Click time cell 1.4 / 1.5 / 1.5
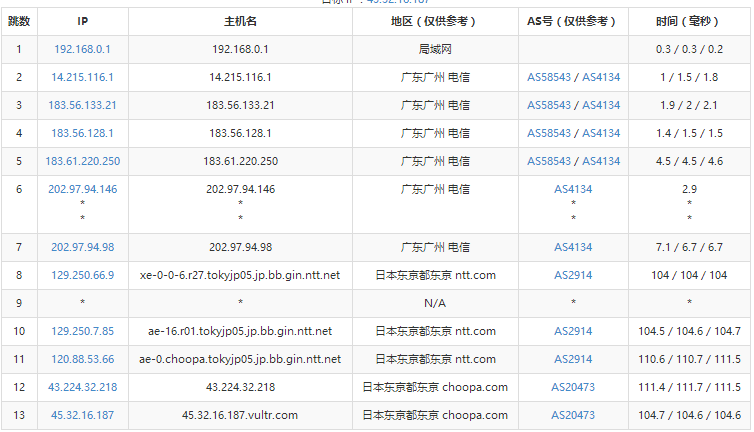754x432 pixels. tap(689, 133)
